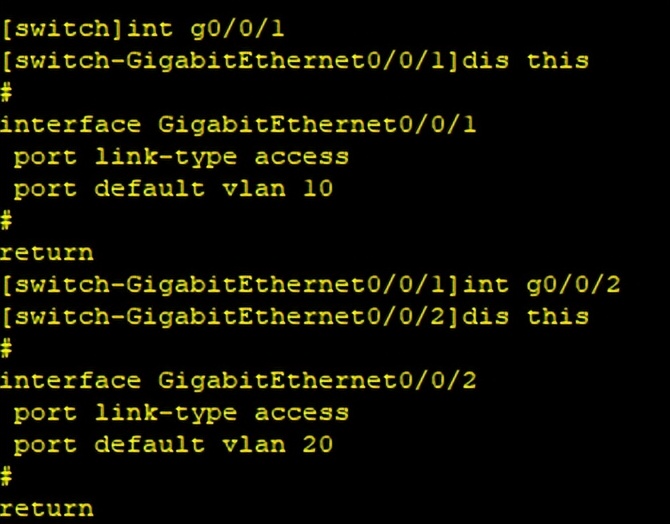Click the first "return" line
The height and width of the screenshot is (524, 670).
[x=46, y=252]
